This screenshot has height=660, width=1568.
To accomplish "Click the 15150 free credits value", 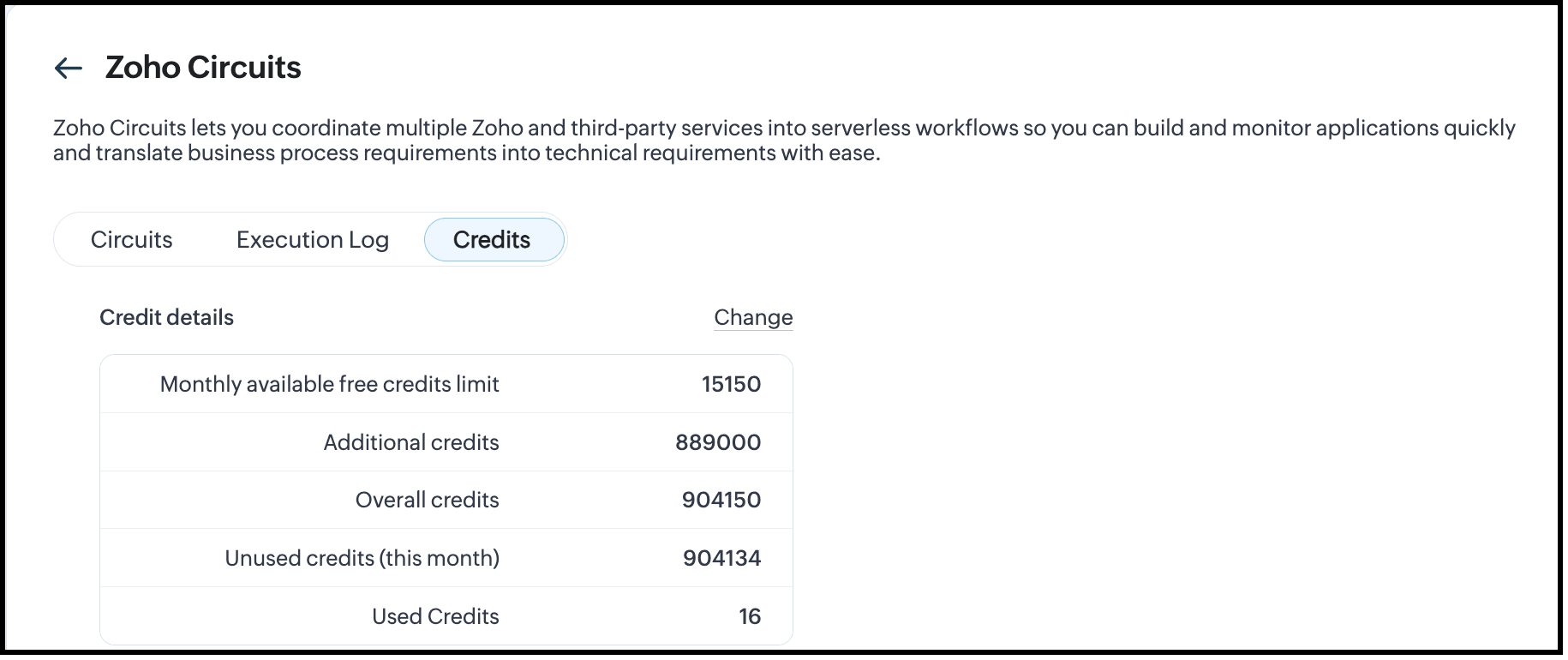I will tap(731, 384).
